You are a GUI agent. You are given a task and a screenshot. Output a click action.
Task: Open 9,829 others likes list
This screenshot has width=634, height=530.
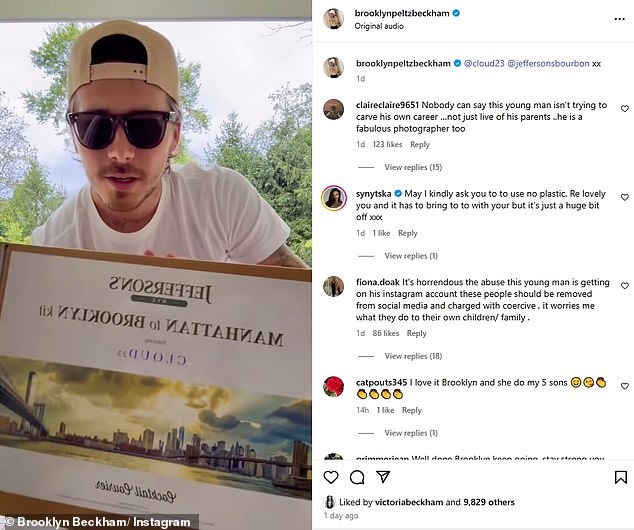pos(489,502)
